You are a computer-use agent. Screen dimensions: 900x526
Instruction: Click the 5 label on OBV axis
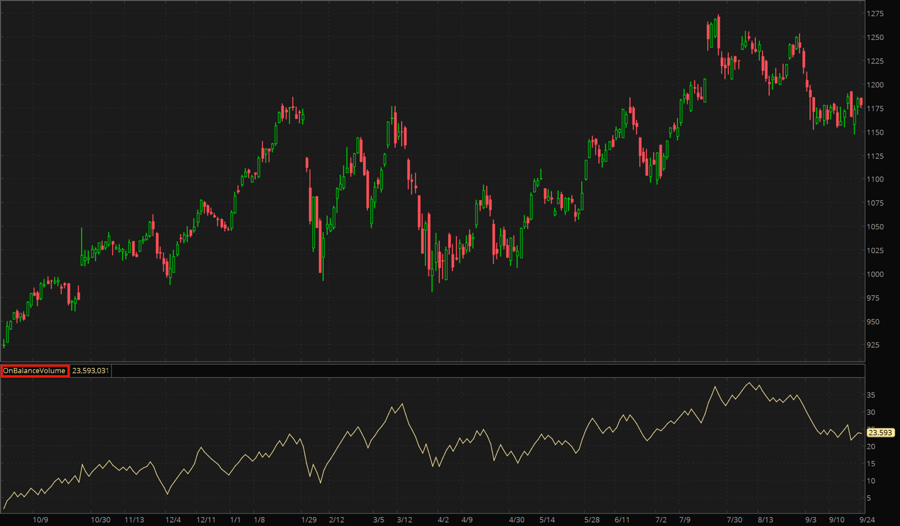point(871,498)
